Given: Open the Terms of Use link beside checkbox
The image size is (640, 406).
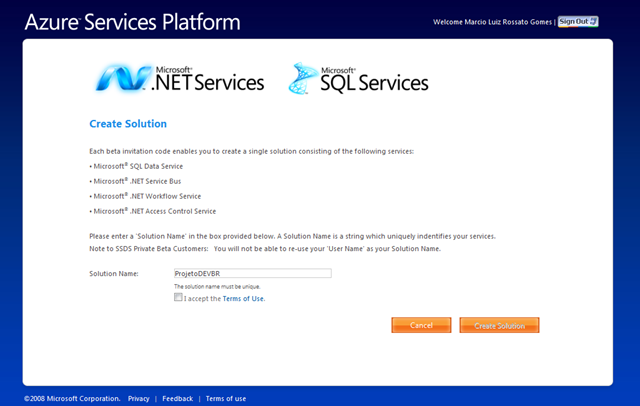Looking at the screenshot, I should [x=244, y=299].
